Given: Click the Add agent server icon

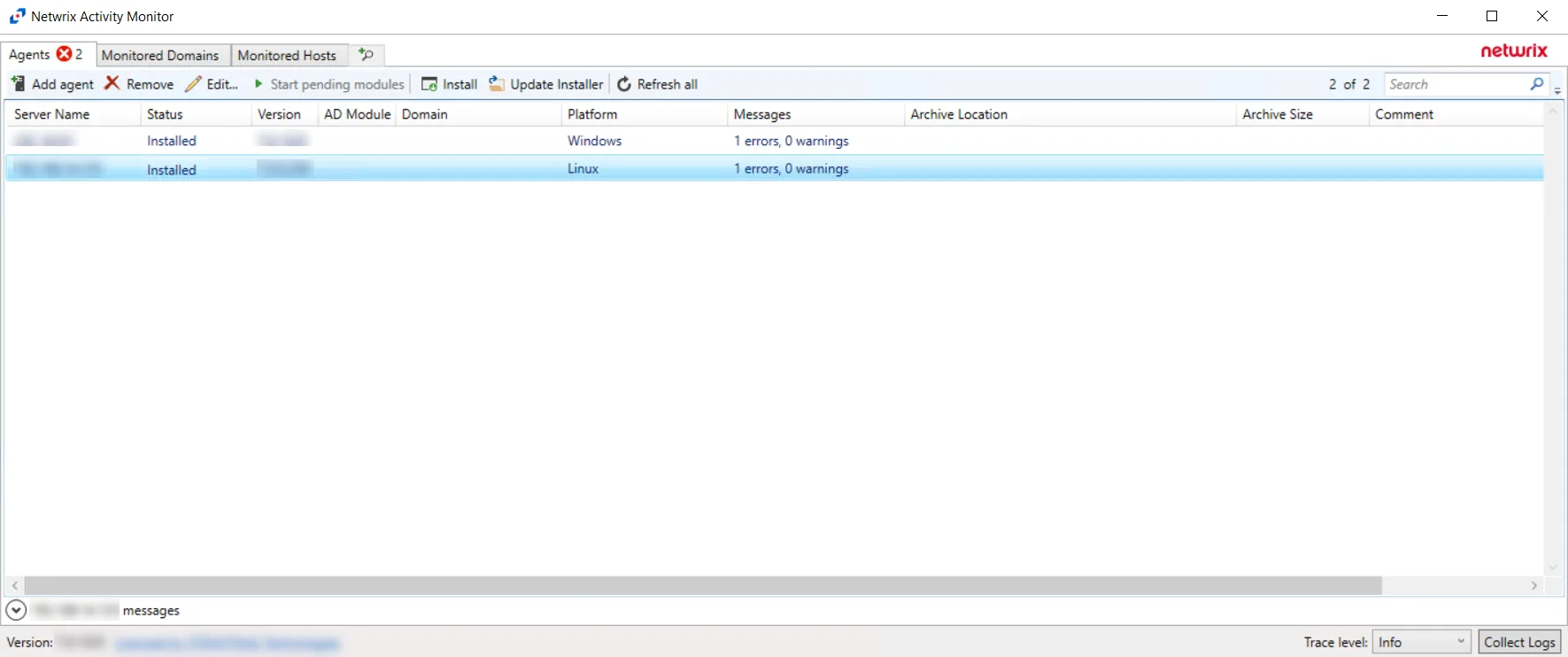Looking at the screenshot, I should pyautogui.click(x=18, y=84).
